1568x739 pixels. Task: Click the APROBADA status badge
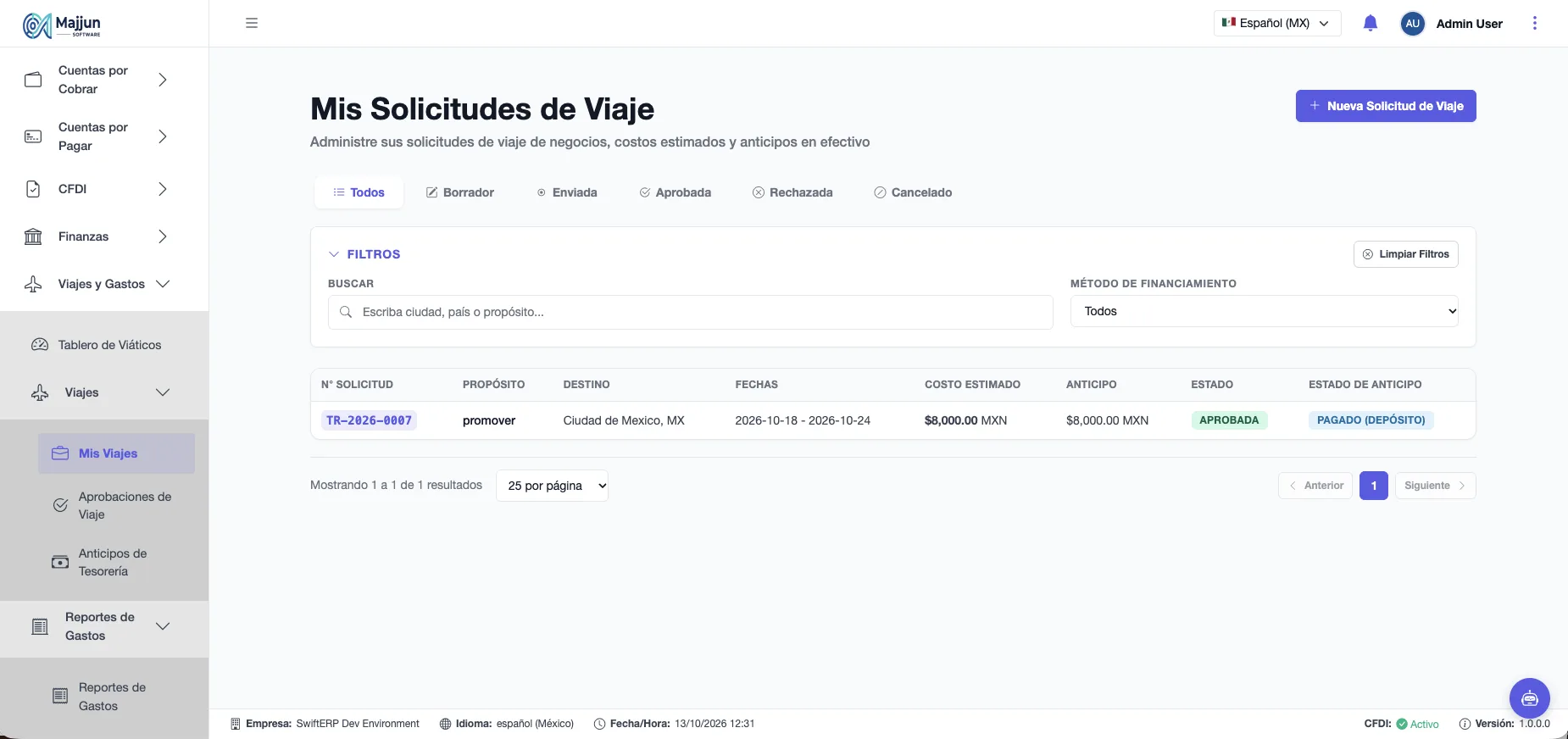(x=1229, y=420)
